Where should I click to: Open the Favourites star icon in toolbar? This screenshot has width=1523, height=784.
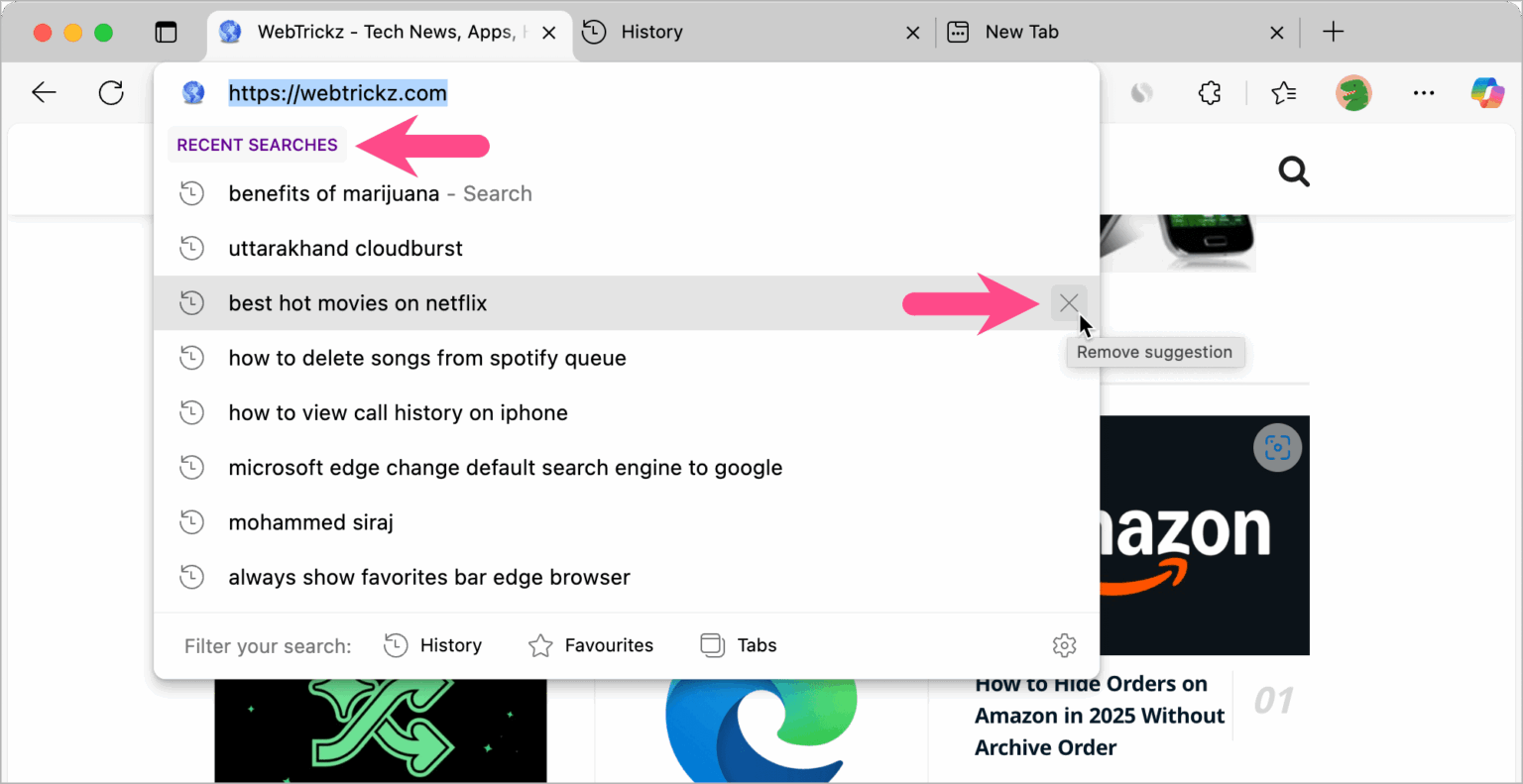(1283, 92)
